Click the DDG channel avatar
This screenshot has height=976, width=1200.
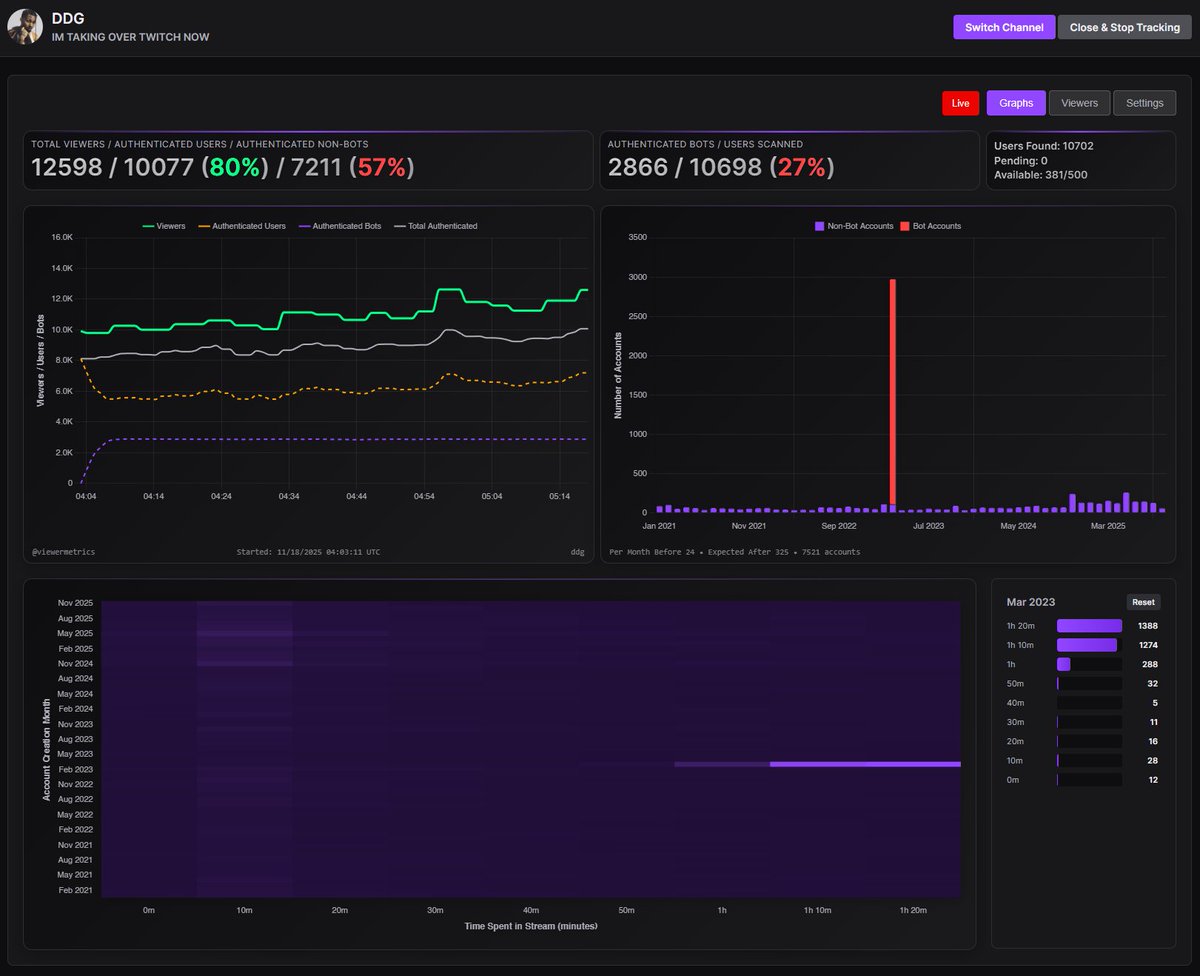point(24,26)
